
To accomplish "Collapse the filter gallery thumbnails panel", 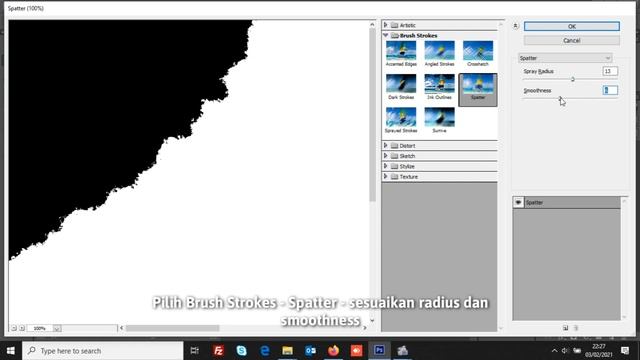I will tap(515, 26).
